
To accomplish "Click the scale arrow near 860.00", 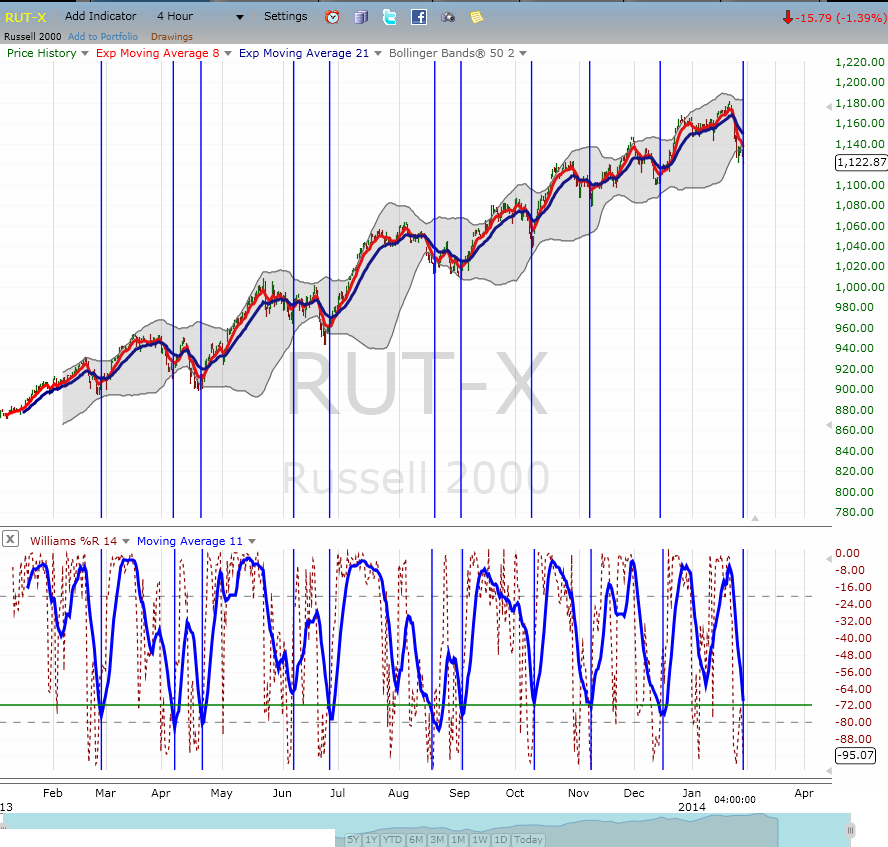I will [829, 425].
